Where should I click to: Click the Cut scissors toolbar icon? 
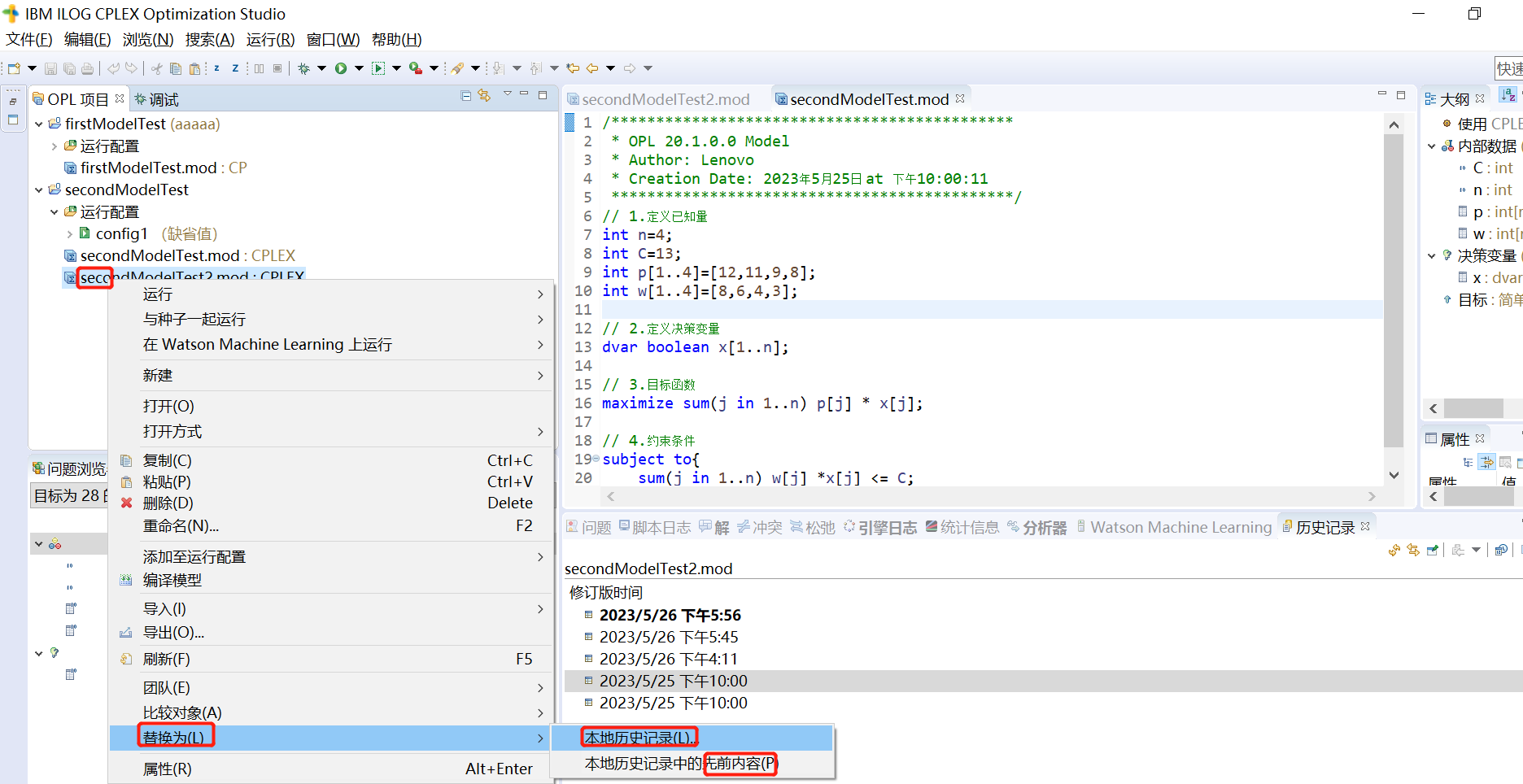[156, 68]
